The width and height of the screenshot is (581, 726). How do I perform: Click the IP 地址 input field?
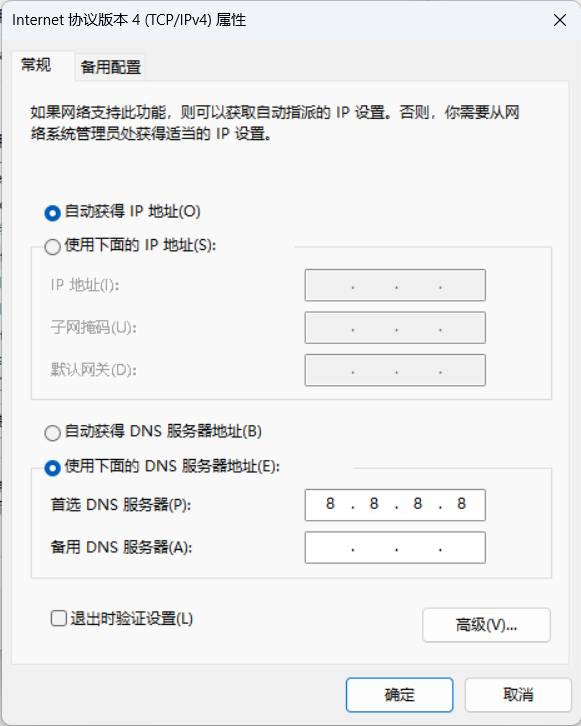[x=395, y=285]
